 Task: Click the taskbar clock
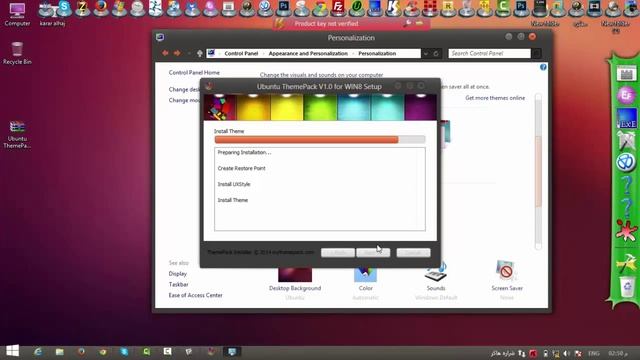[x=618, y=353]
